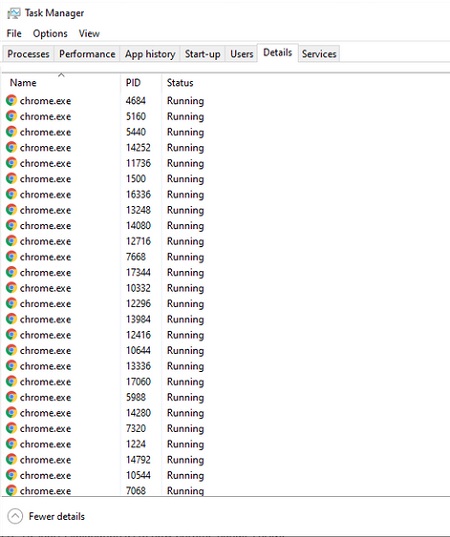Click the Task Manager title bar icon
Viewport: 450px width, 537px height.
(14, 13)
